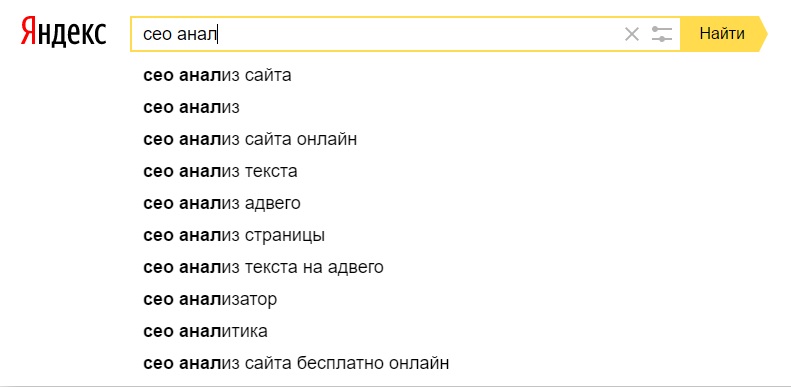The image size is (791, 387).
Task: Go to Yandex homepage via Яндекс logo
Action: 64,31
